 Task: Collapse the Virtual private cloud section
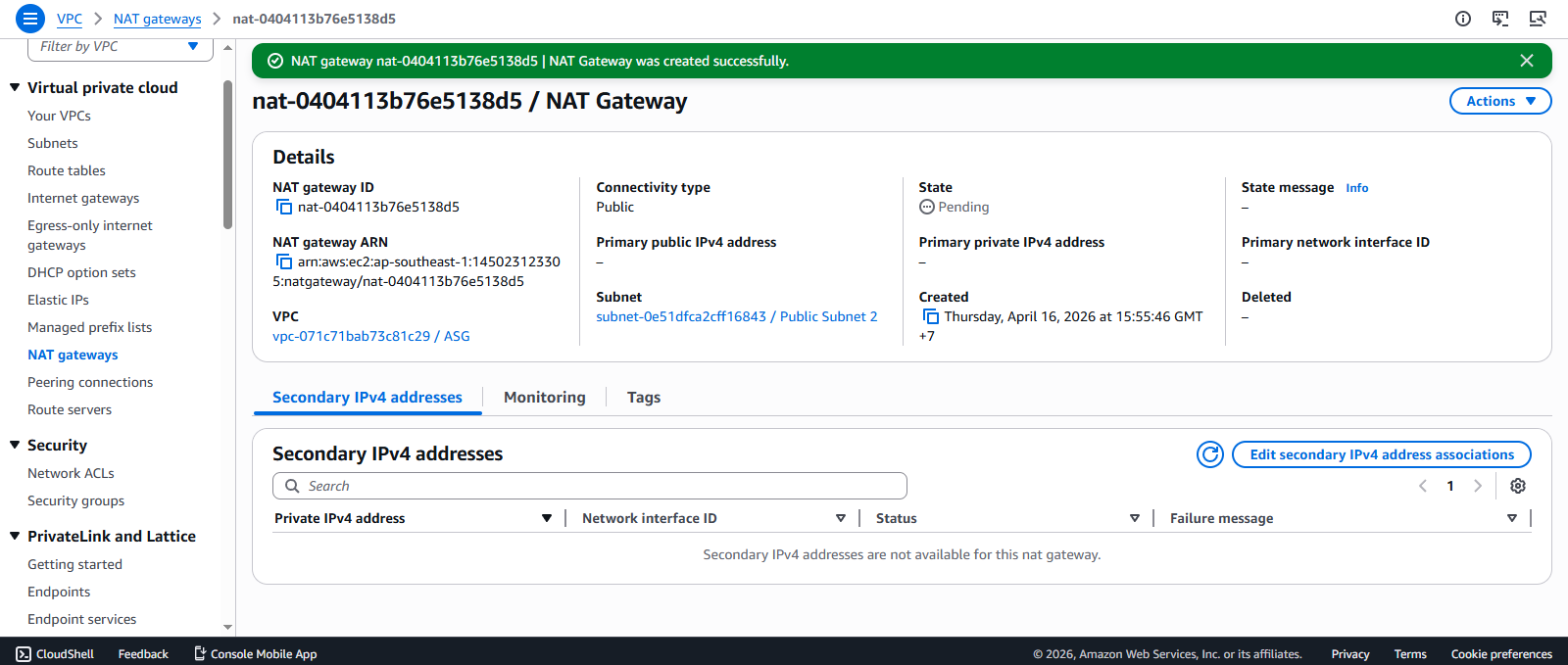click(x=15, y=87)
